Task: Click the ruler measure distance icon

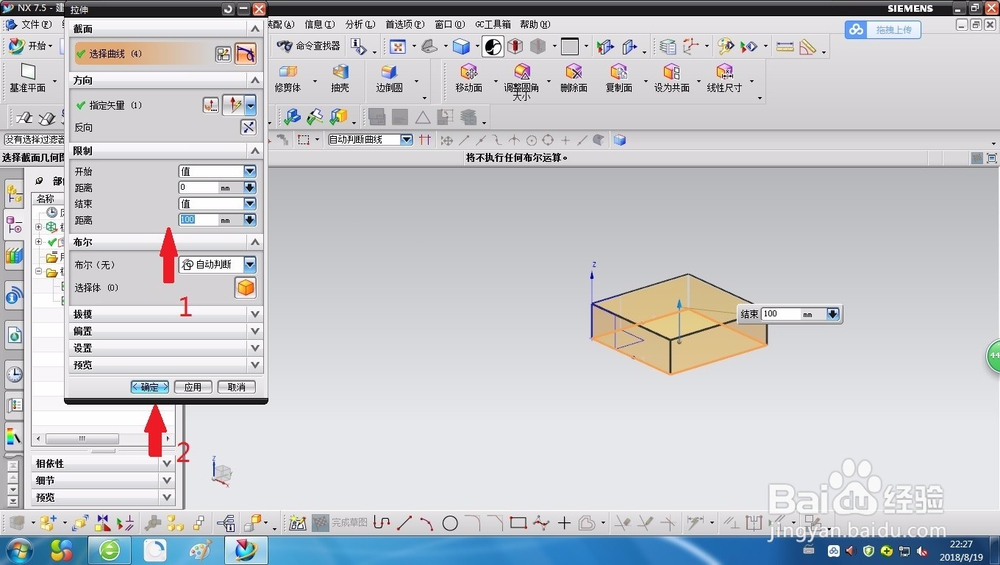Action: pos(785,47)
